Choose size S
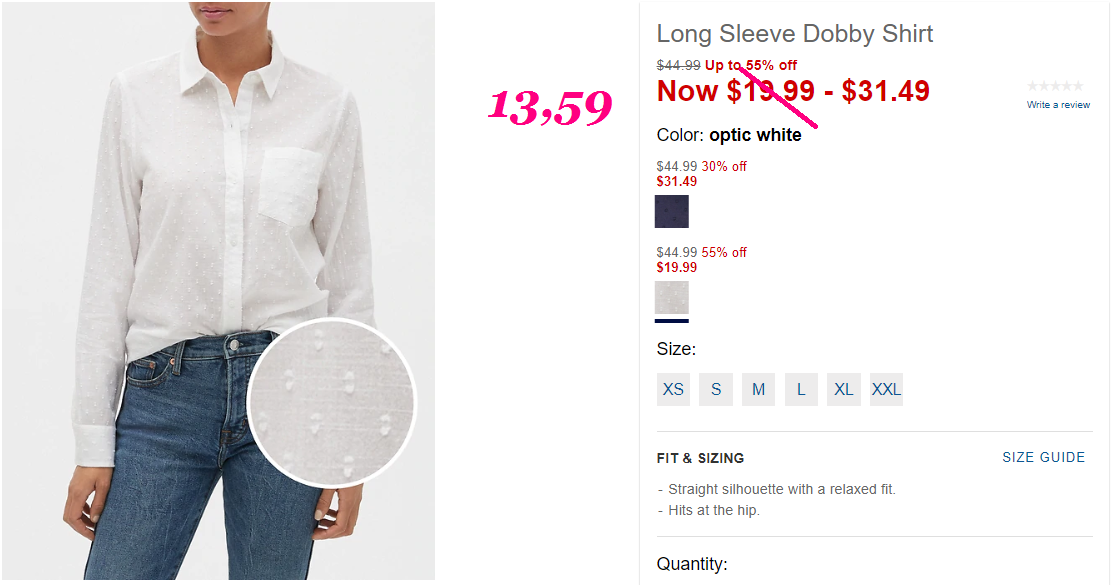Screen dimensions: 1115x585 [716, 389]
